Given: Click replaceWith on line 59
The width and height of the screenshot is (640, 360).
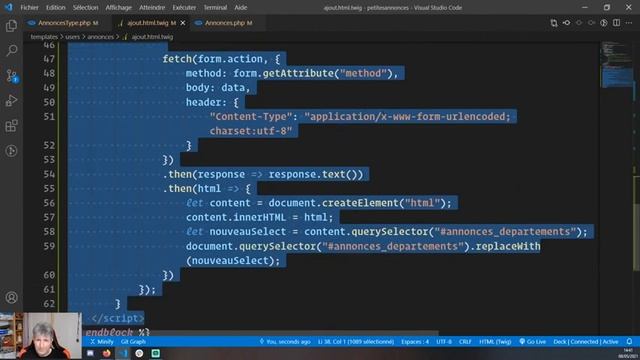Looking at the screenshot, I should [508, 247].
